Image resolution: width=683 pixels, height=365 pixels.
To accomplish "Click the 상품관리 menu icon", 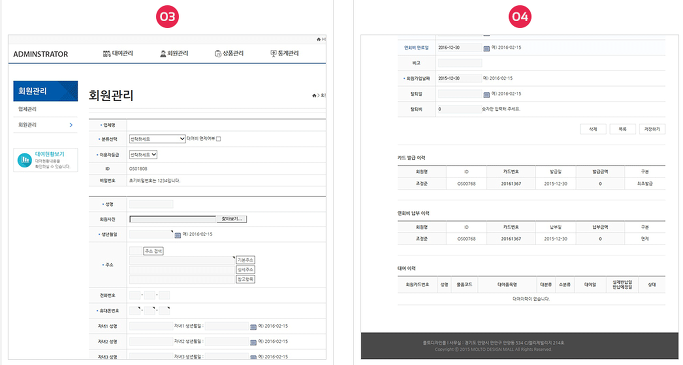I will point(218,54).
